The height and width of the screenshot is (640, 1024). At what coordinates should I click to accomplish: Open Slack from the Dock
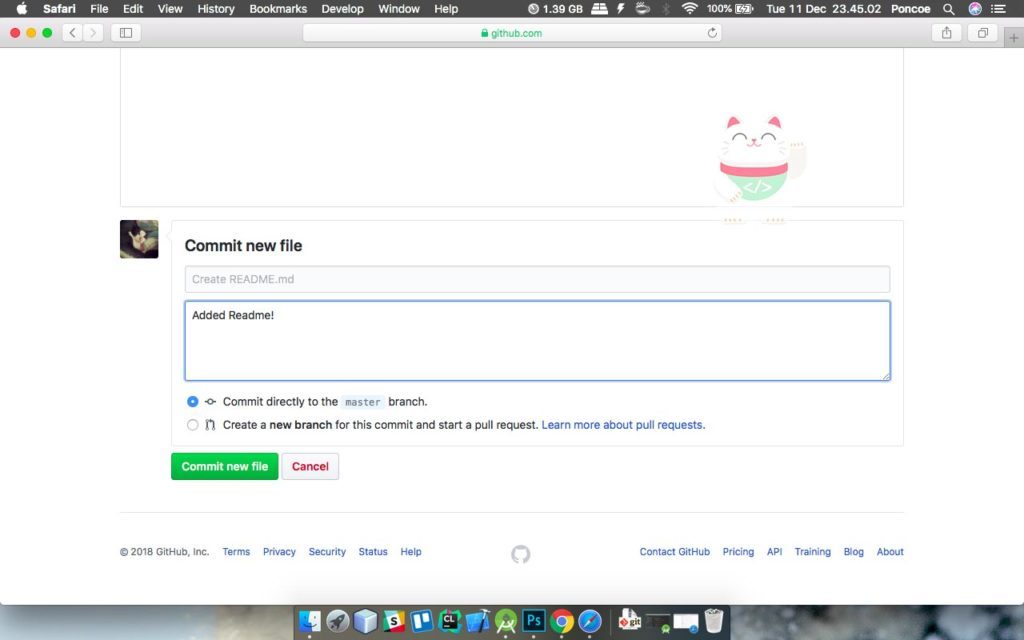(x=394, y=621)
